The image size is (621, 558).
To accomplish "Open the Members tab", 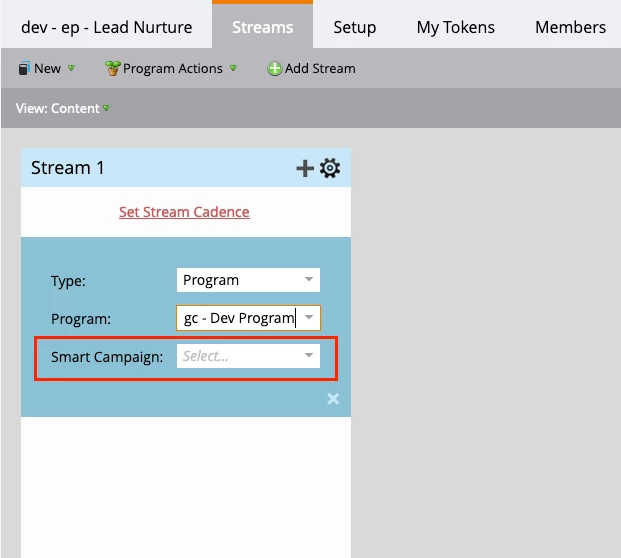I will 570,27.
